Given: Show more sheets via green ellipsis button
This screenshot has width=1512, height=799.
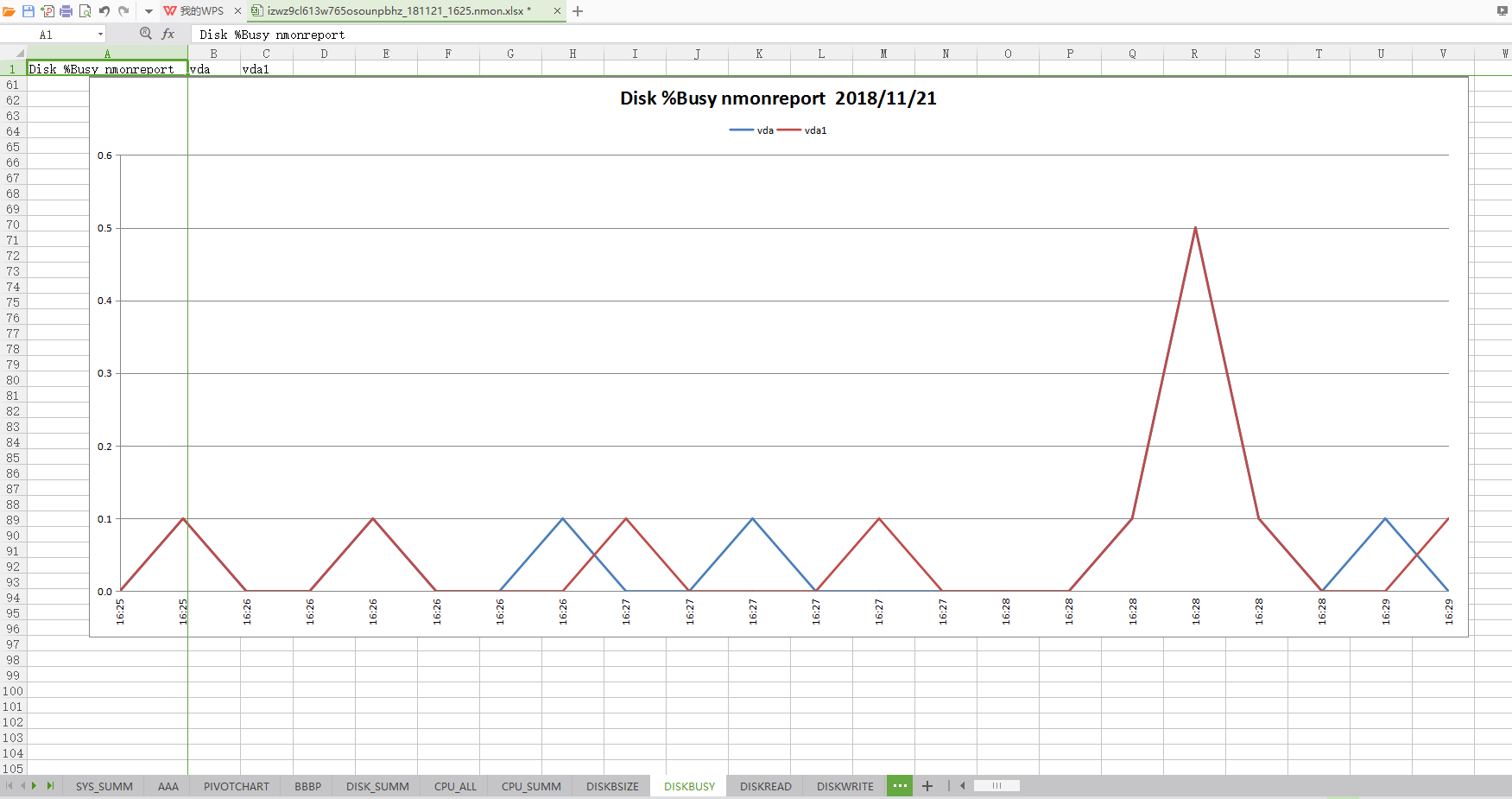Looking at the screenshot, I should click(900, 786).
